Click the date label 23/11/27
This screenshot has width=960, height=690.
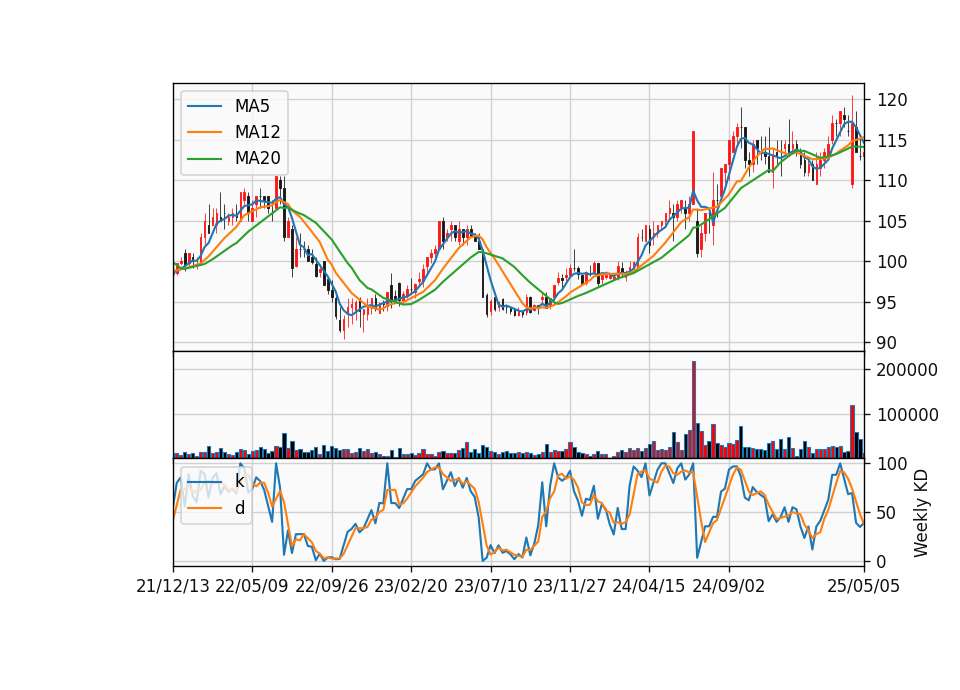click(x=570, y=586)
